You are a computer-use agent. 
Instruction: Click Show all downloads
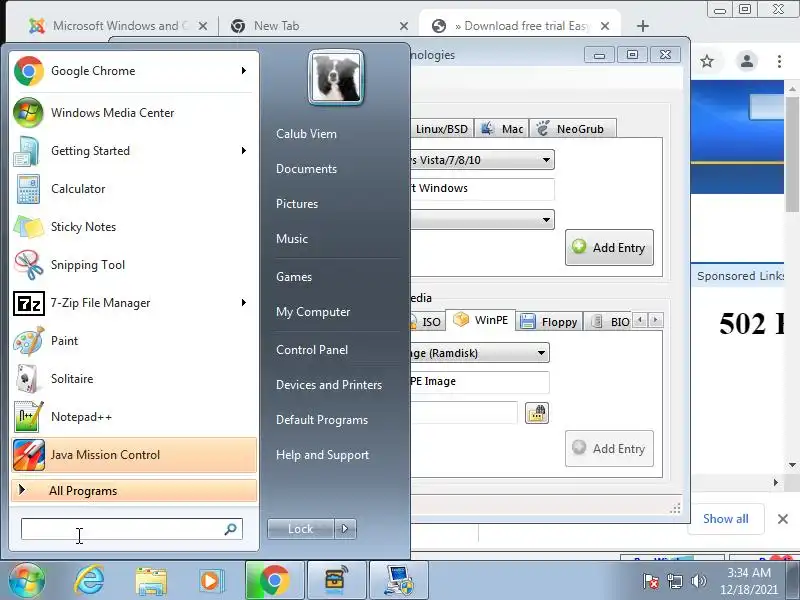coord(726,519)
